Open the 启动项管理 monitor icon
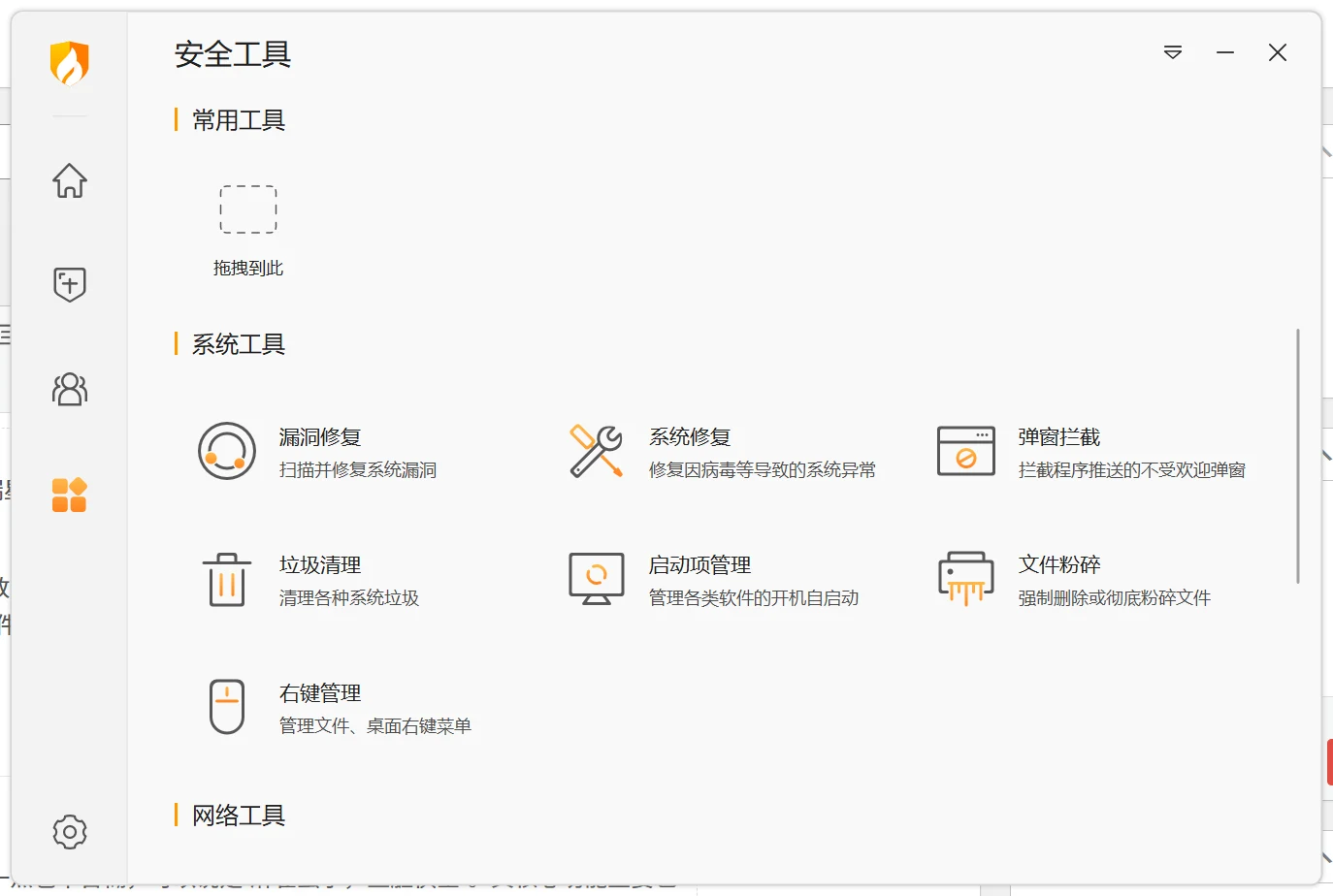The width and height of the screenshot is (1333, 896). 597,579
